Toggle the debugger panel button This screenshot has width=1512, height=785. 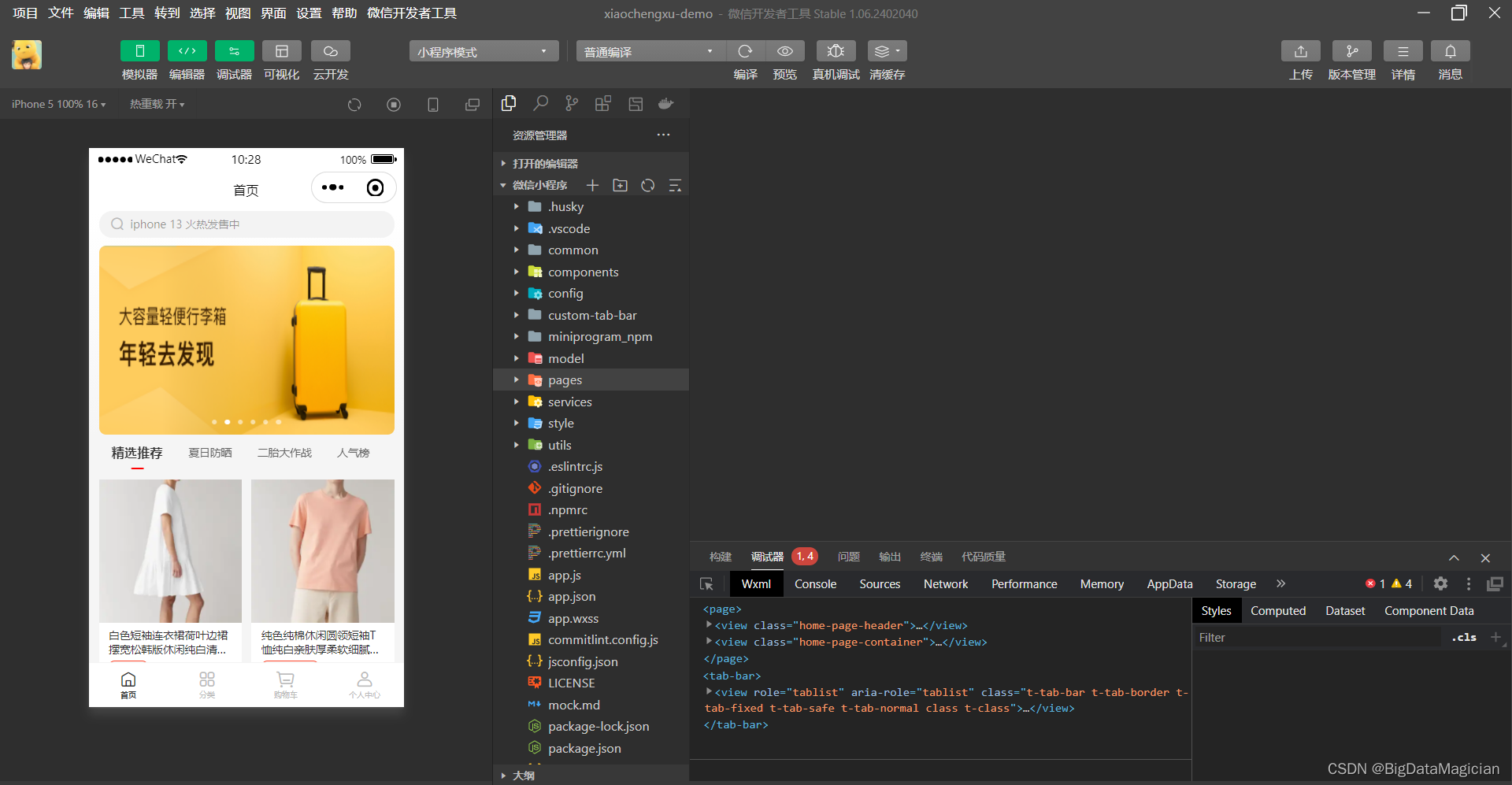(x=235, y=51)
